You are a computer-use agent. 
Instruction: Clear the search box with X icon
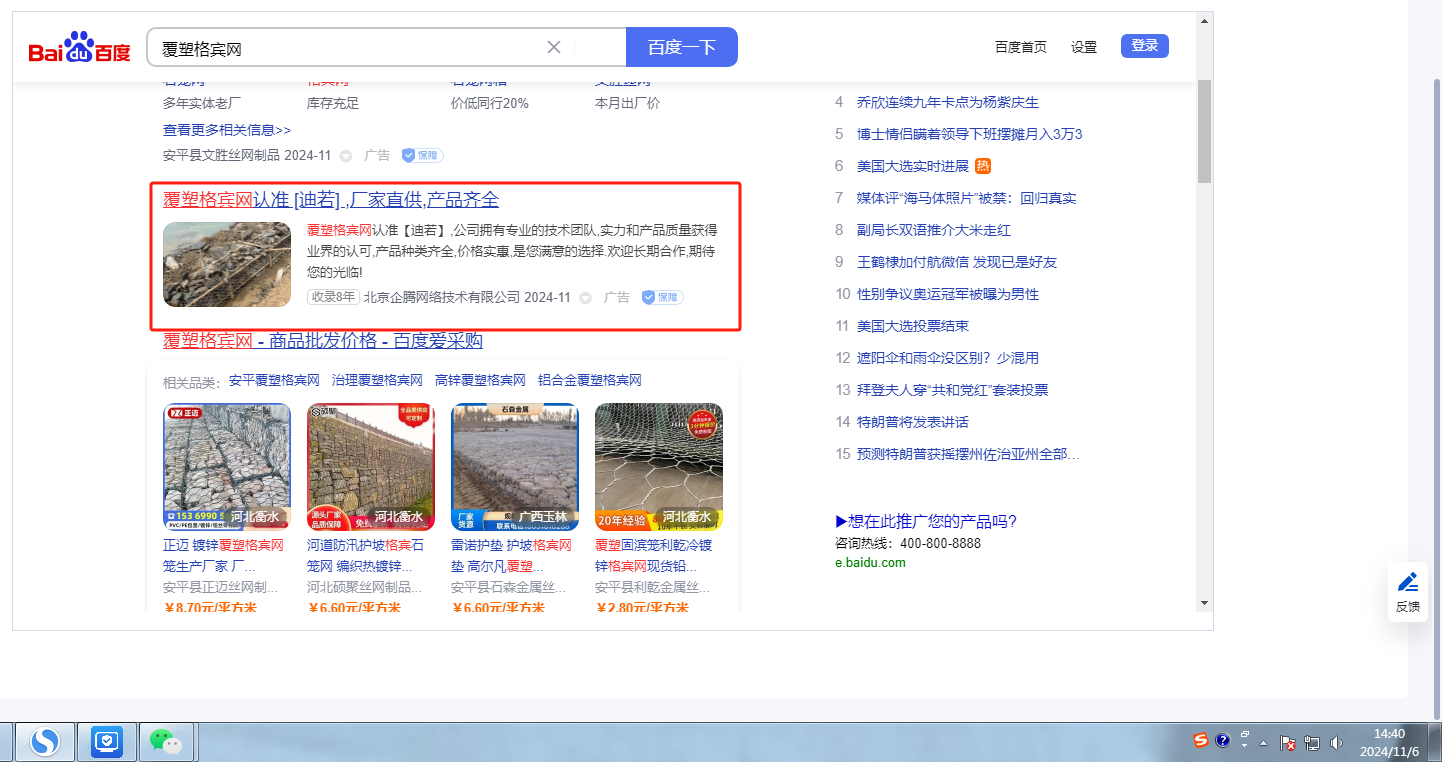coord(554,47)
